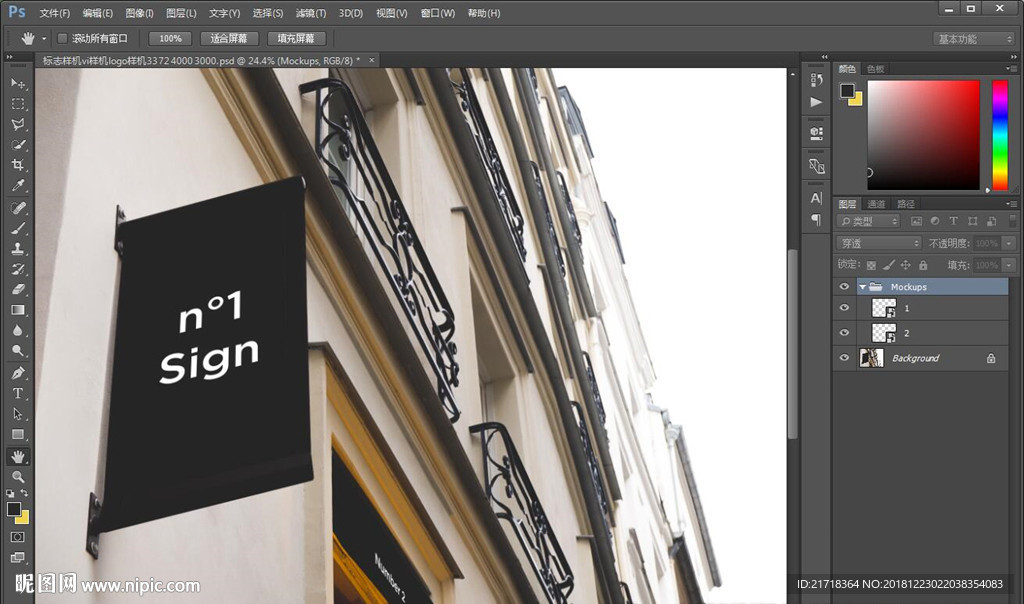Screen dimensions: 1024x604
Task: Open the 滤镜(T) filter menu
Action: pos(311,13)
